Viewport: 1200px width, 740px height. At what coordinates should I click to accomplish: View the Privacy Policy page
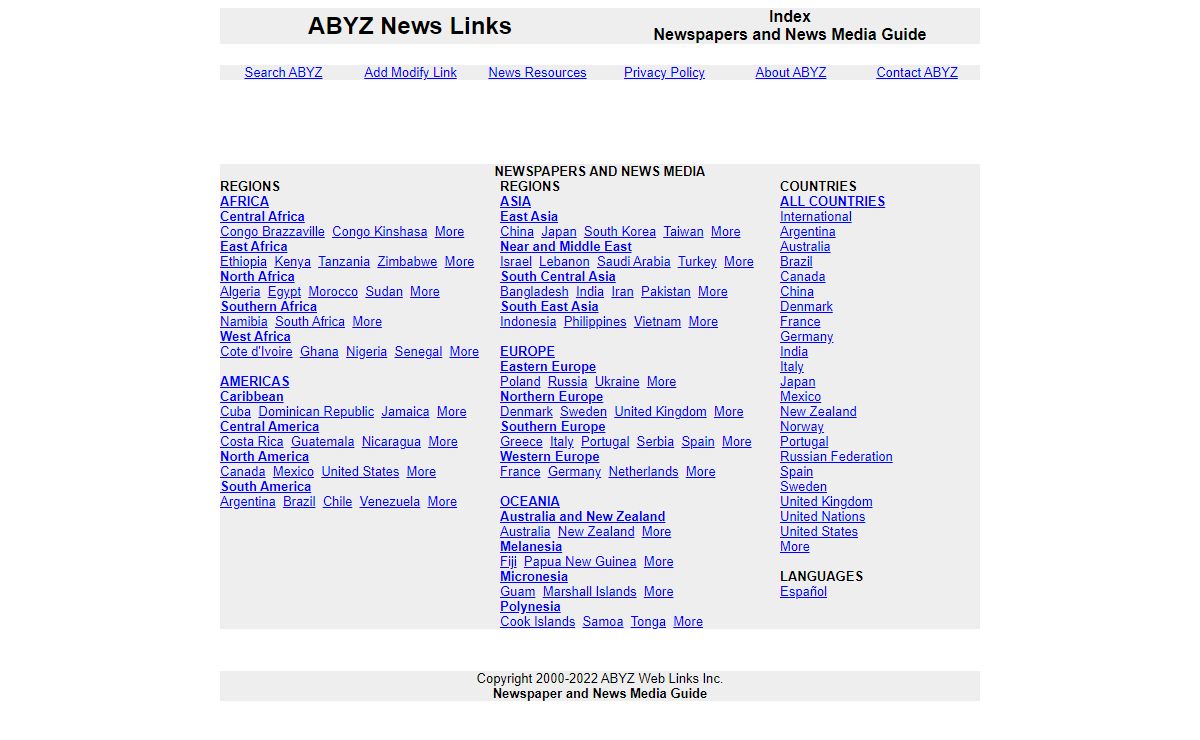[664, 72]
